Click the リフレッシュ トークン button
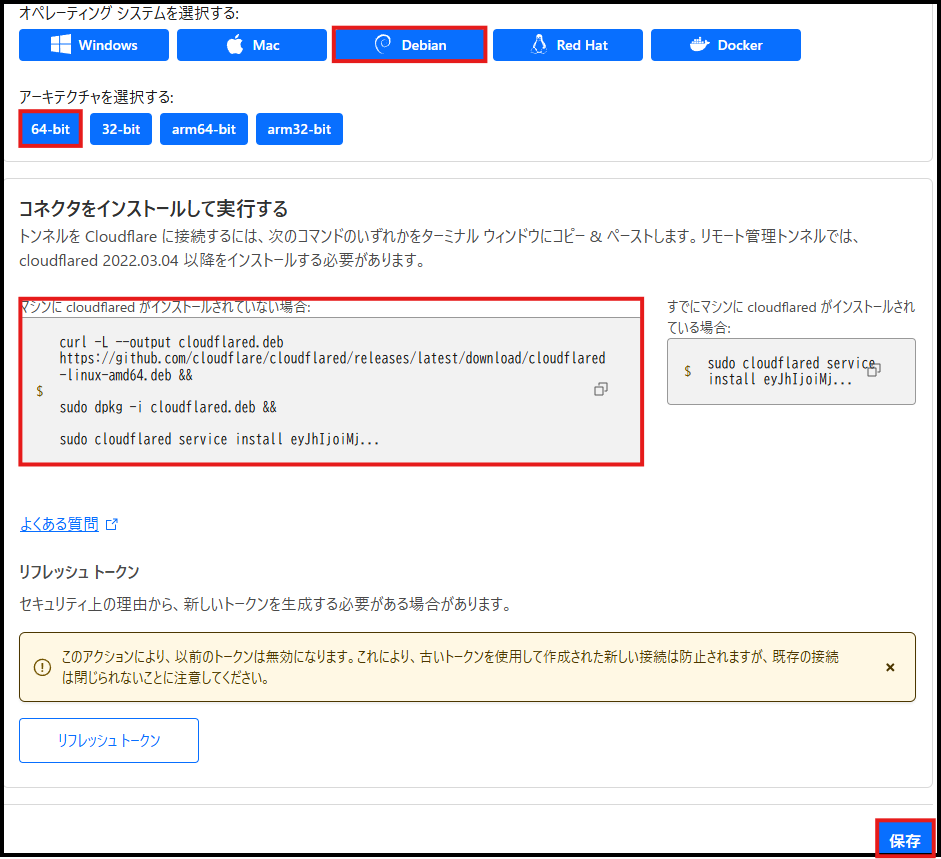 click(108, 740)
